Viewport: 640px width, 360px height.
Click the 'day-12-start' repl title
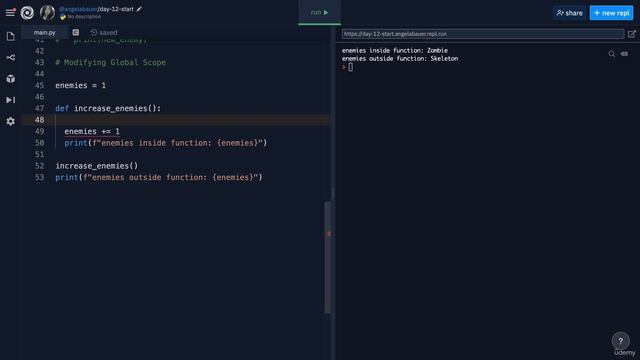point(116,9)
